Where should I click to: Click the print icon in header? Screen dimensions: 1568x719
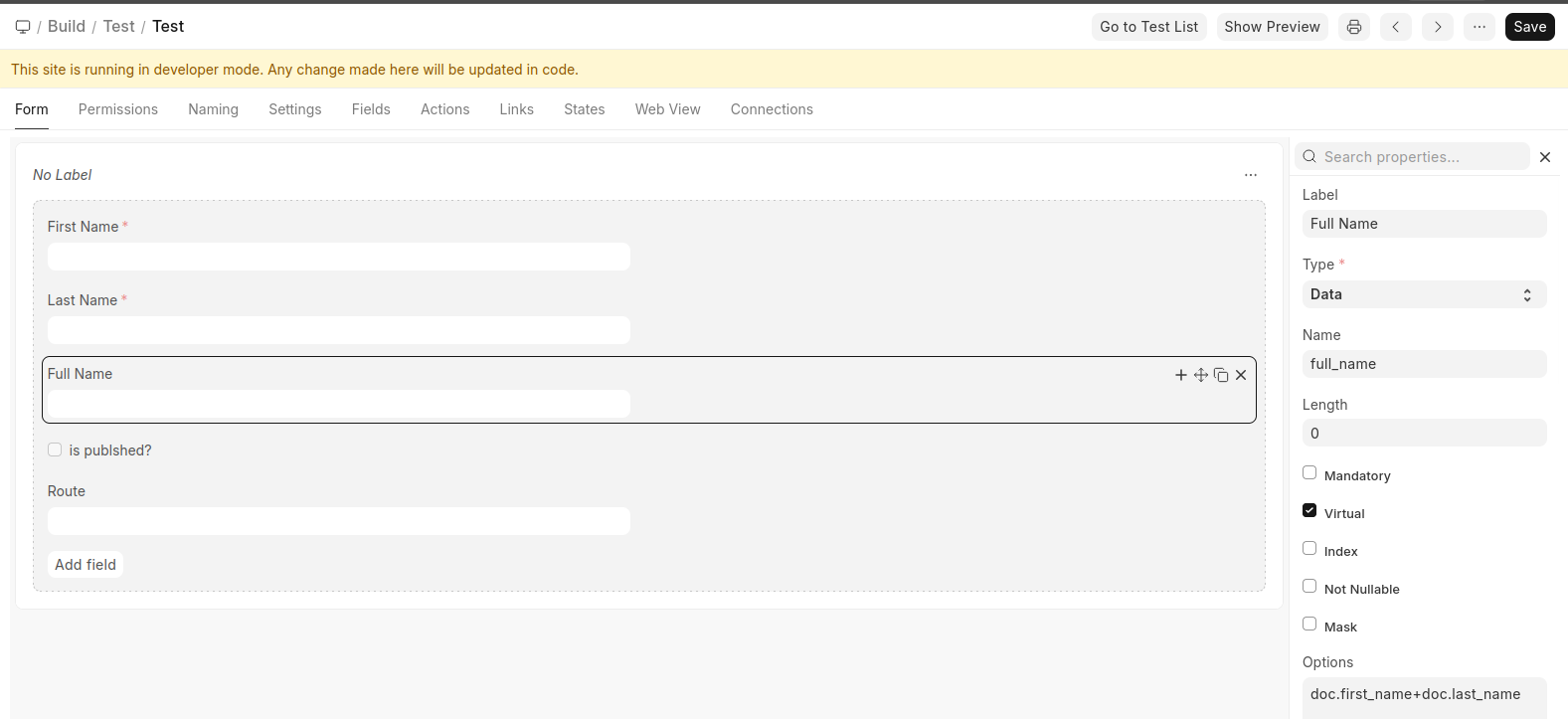pyautogui.click(x=1353, y=27)
